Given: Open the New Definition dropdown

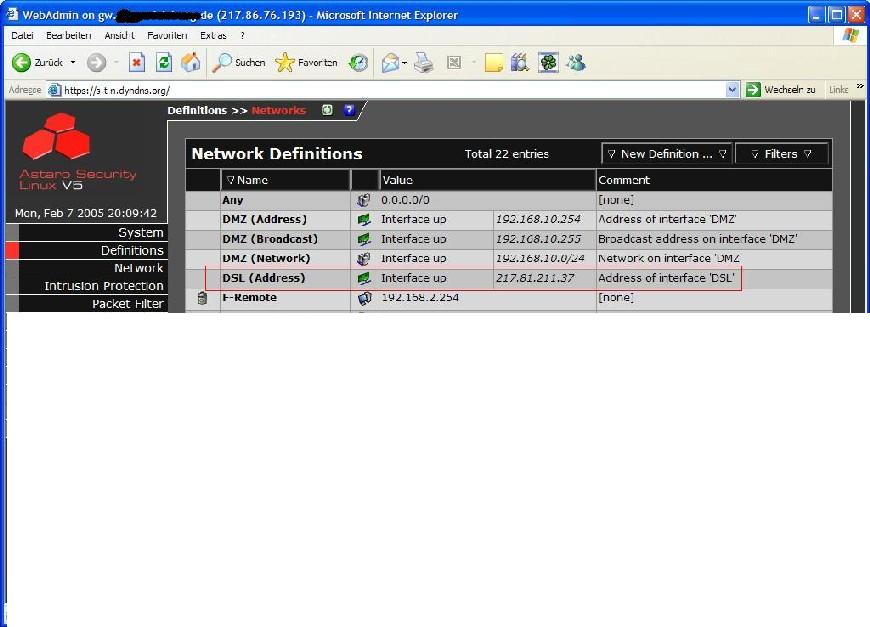Looking at the screenshot, I should click(666, 154).
